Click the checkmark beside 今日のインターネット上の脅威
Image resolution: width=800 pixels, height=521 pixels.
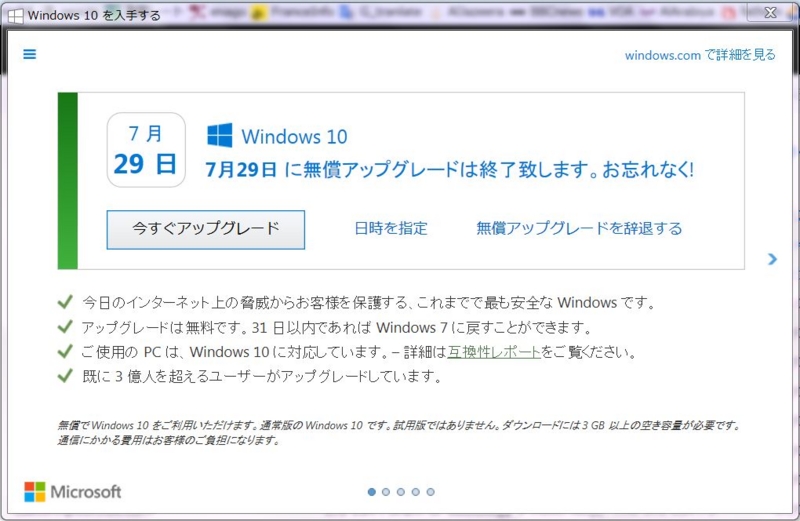click(65, 302)
